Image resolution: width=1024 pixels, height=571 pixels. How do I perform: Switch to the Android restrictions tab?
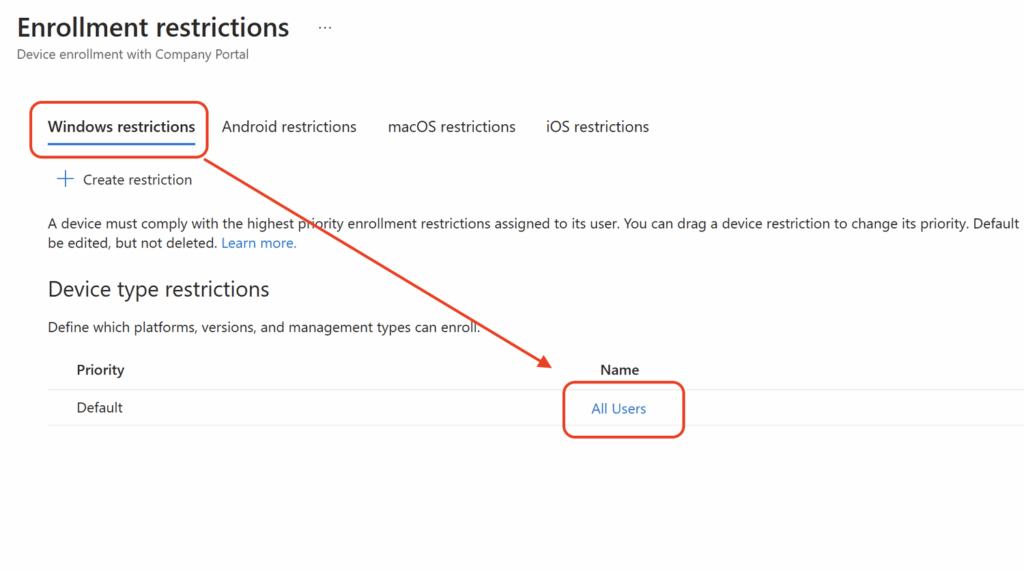[x=289, y=127]
